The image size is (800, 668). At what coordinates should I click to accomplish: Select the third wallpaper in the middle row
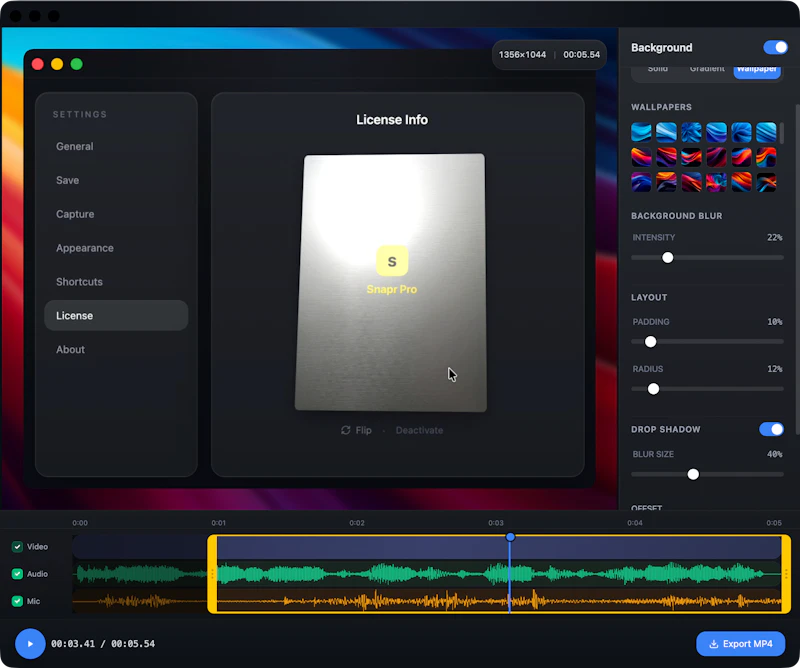(691, 157)
